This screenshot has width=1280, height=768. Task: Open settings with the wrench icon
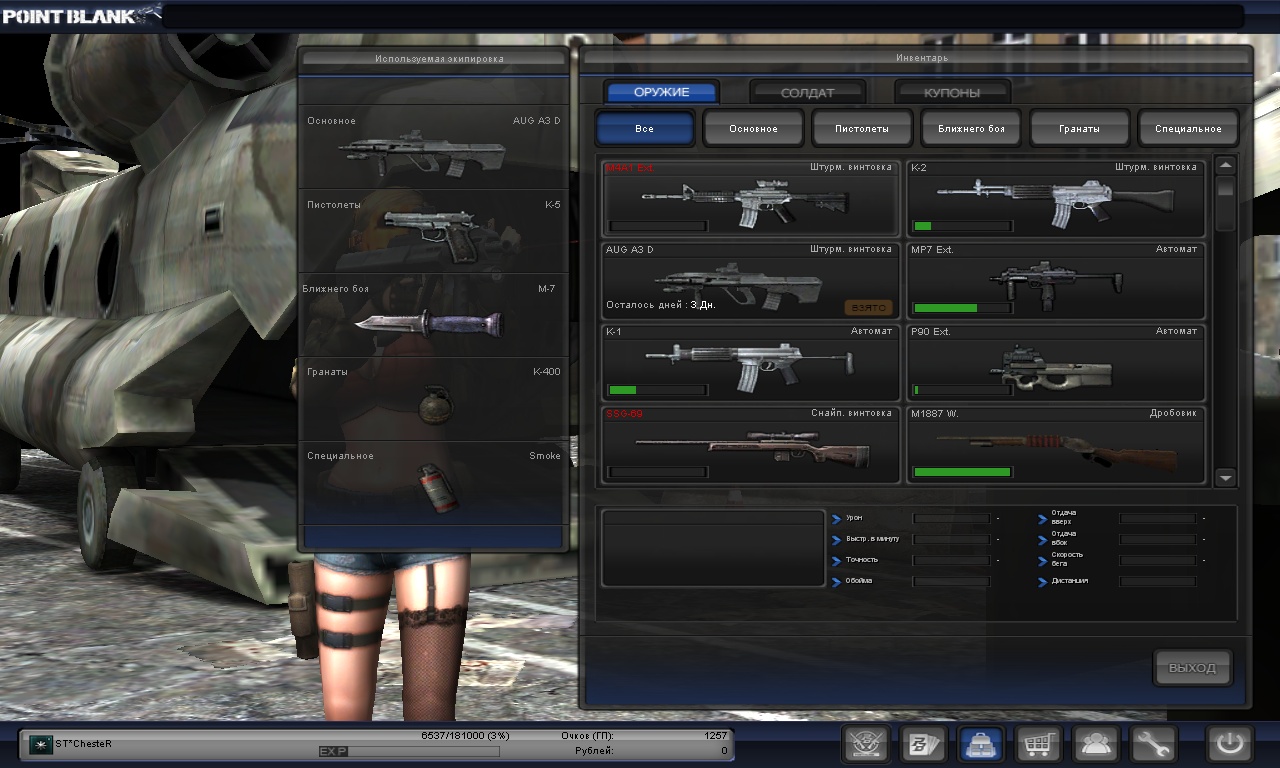pyautogui.click(x=1153, y=745)
